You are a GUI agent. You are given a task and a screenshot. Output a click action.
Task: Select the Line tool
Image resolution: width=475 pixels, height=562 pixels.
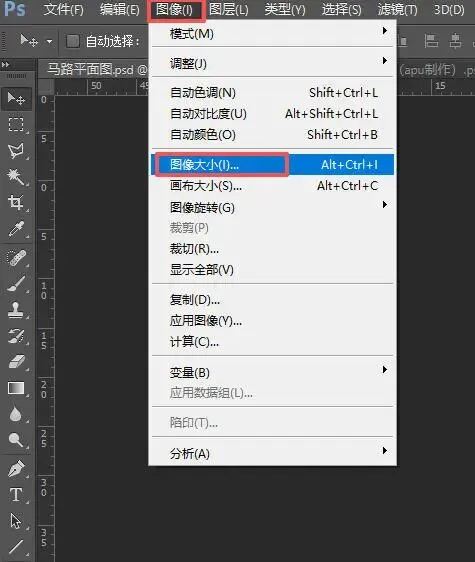16,547
